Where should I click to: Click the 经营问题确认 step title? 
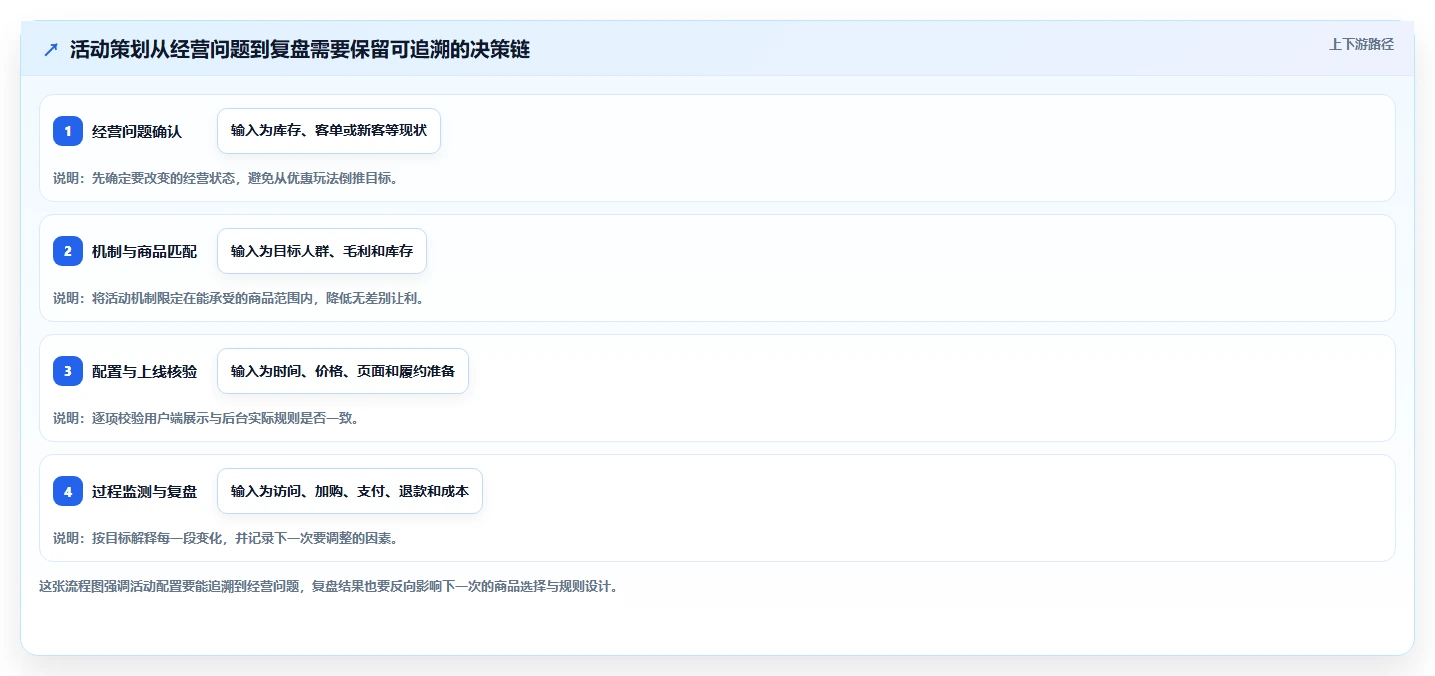tap(137, 131)
